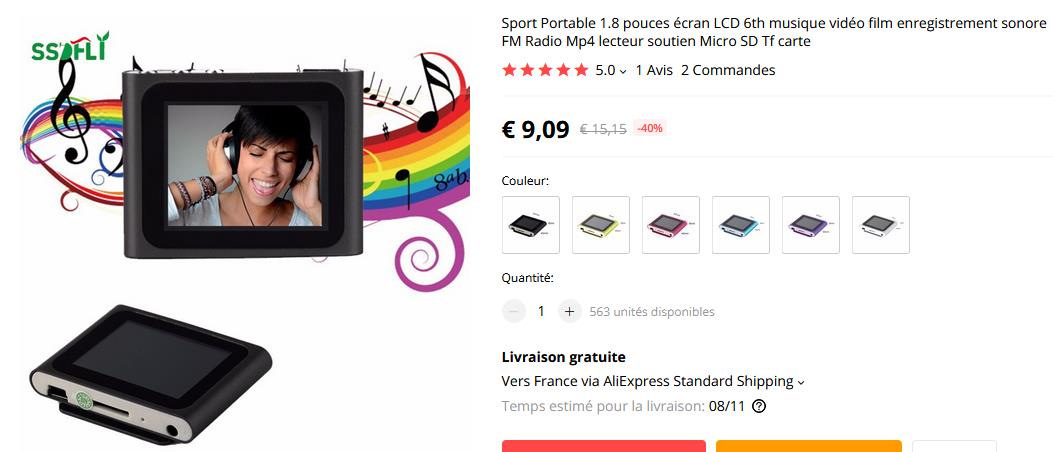Screen dimensions: 1053x452
Task: Click the red buy button below shipping
Action: (x=604, y=447)
